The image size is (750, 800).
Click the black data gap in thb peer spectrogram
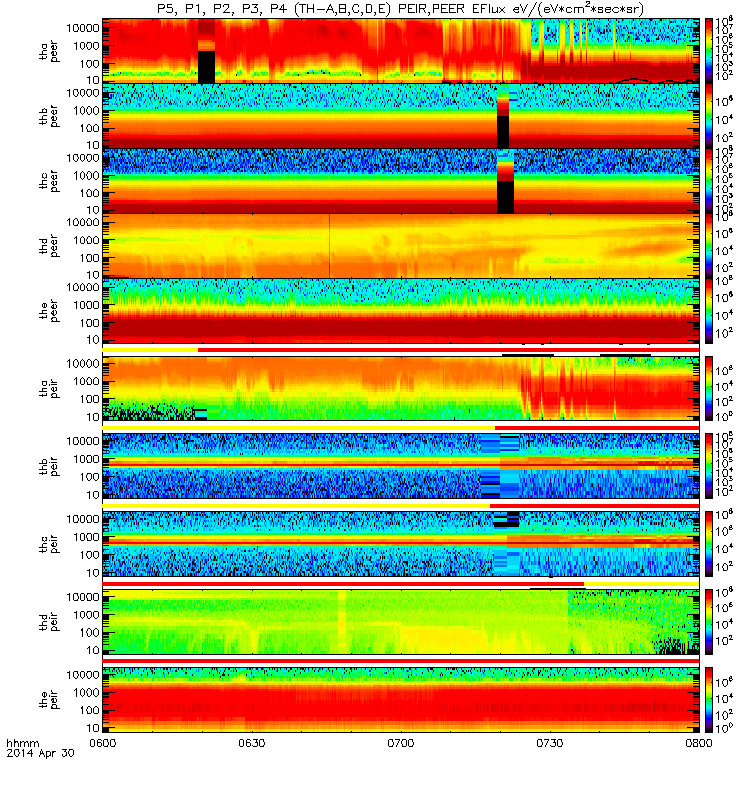click(x=503, y=132)
